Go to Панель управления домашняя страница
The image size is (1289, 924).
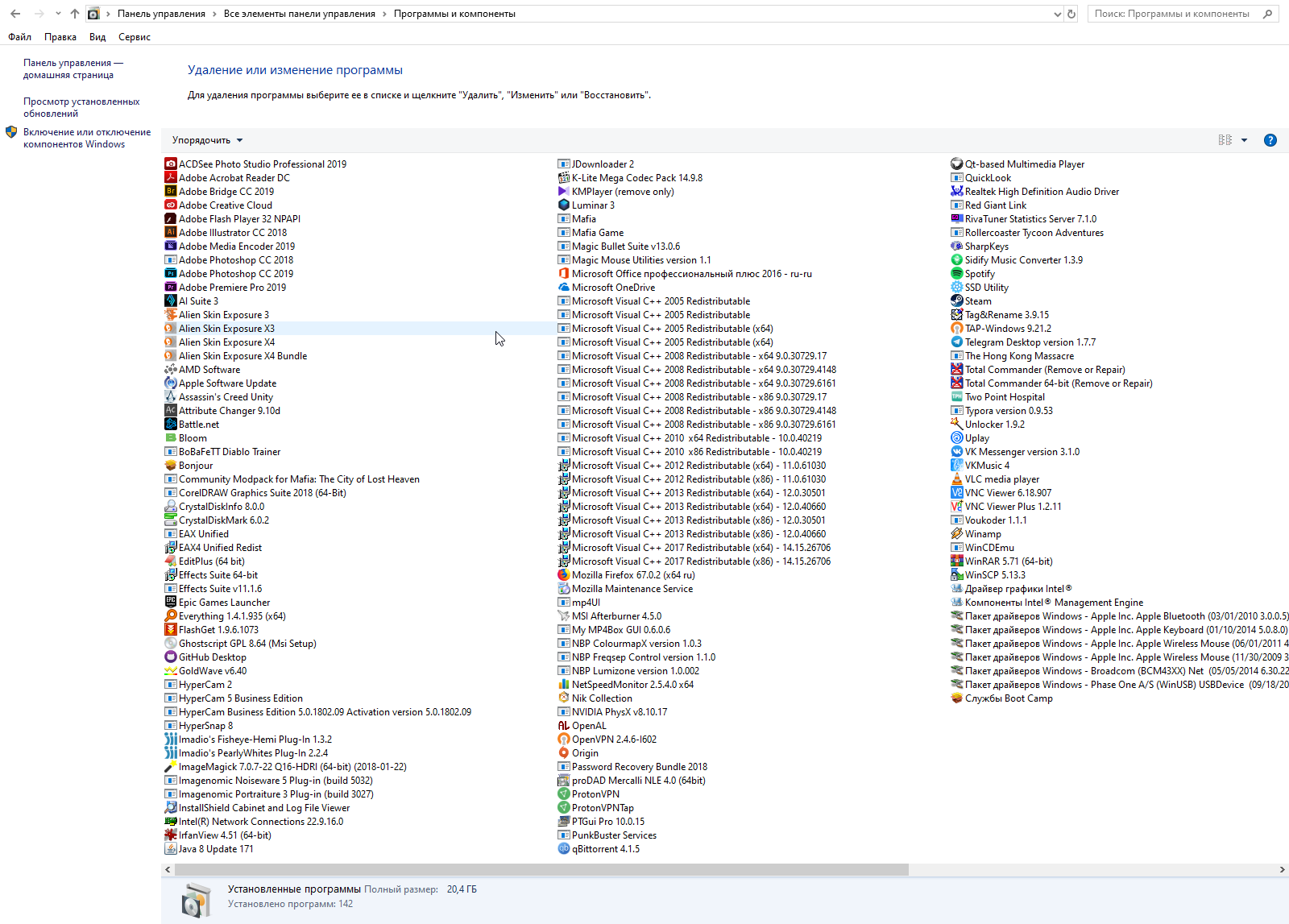click(x=73, y=68)
